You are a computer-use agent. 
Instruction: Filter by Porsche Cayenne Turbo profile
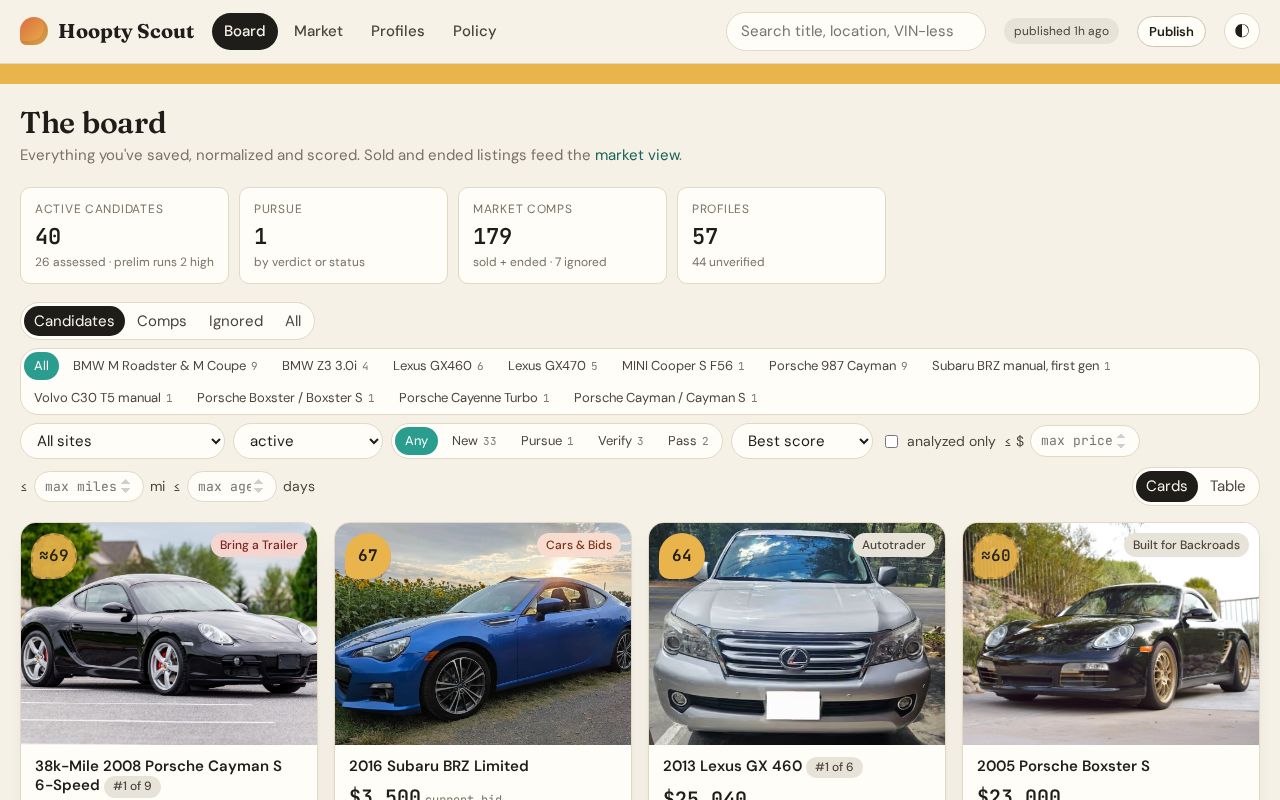click(474, 398)
